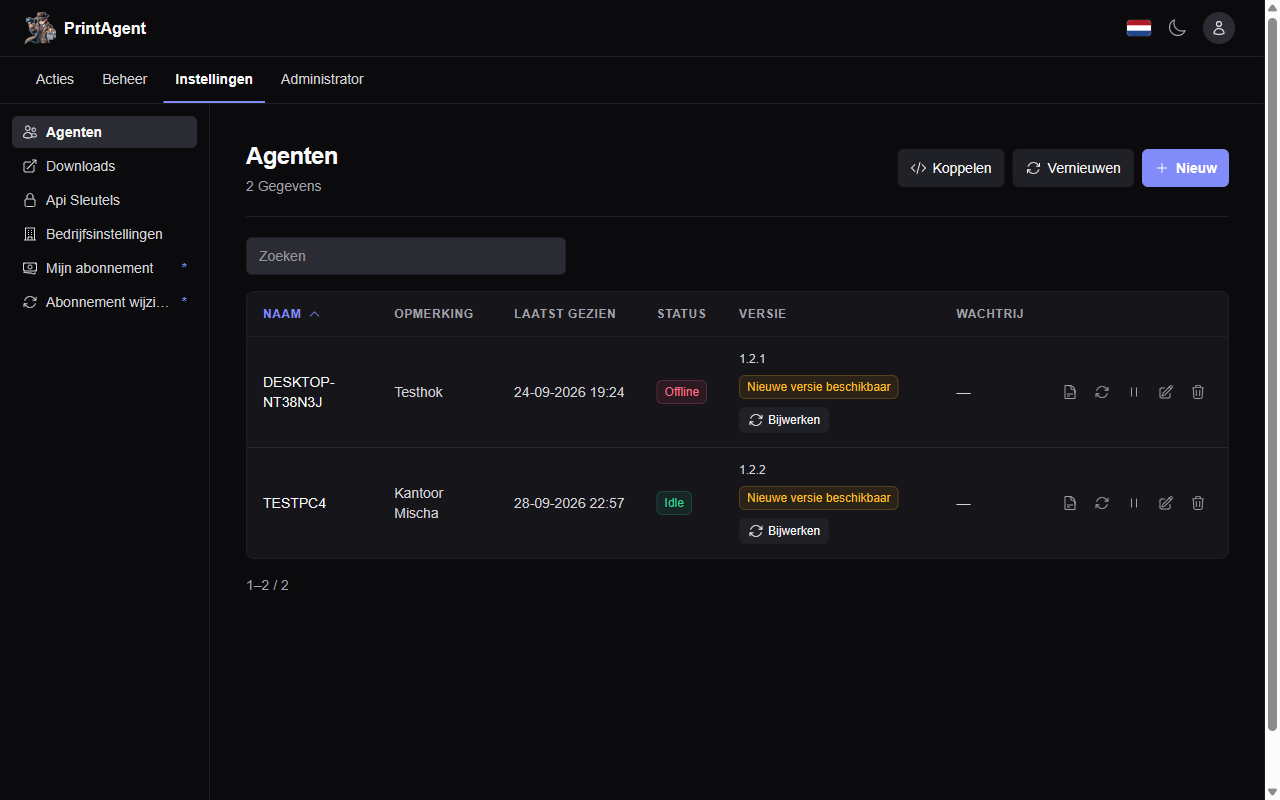This screenshot has height=800, width=1280.
Task: Click the 24-09-2026 19:24 timestamp
Action: (x=569, y=392)
